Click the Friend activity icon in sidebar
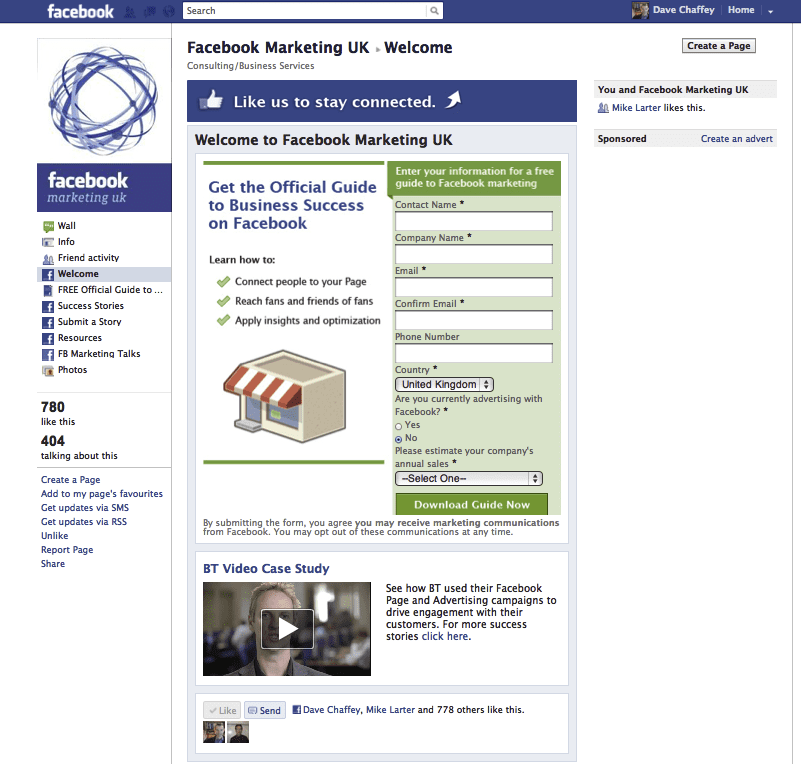Viewport: 801px width, 764px height. tap(48, 258)
